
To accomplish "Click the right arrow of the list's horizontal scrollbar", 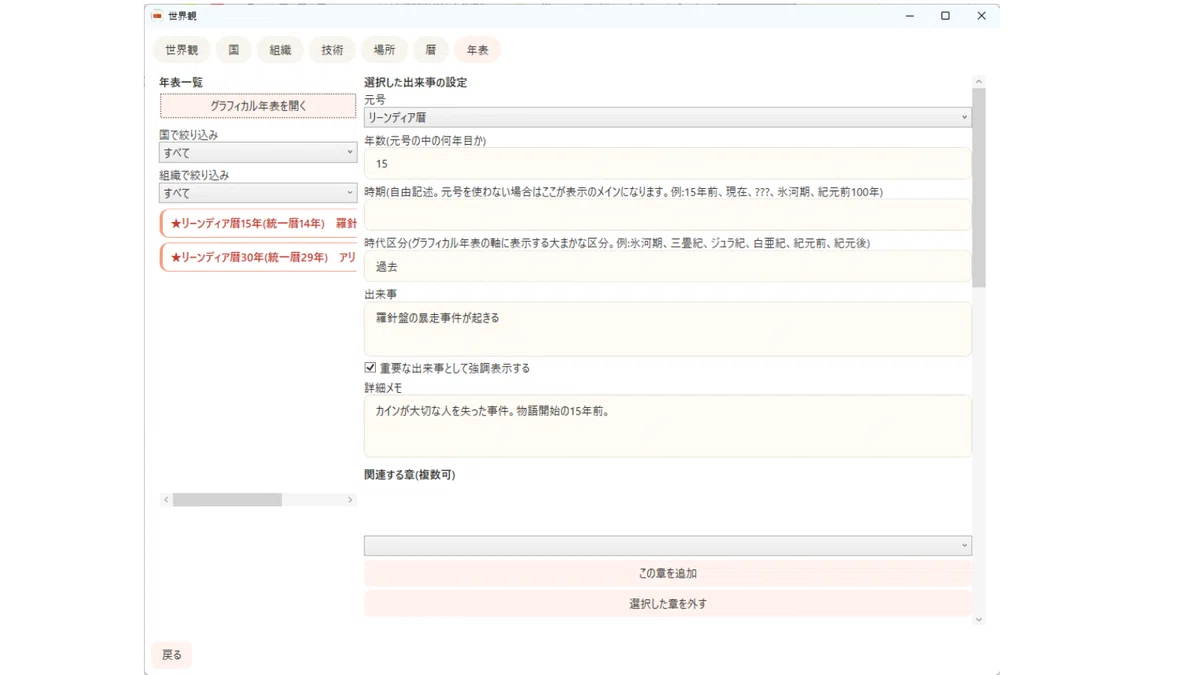I will click(350, 500).
